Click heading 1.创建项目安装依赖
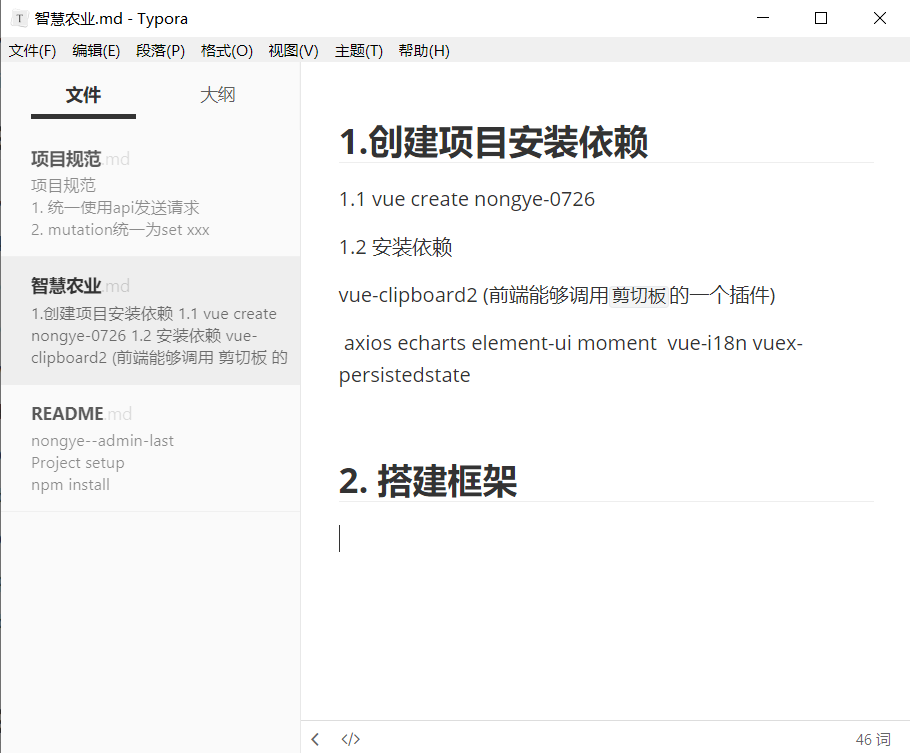 pyautogui.click(x=494, y=142)
